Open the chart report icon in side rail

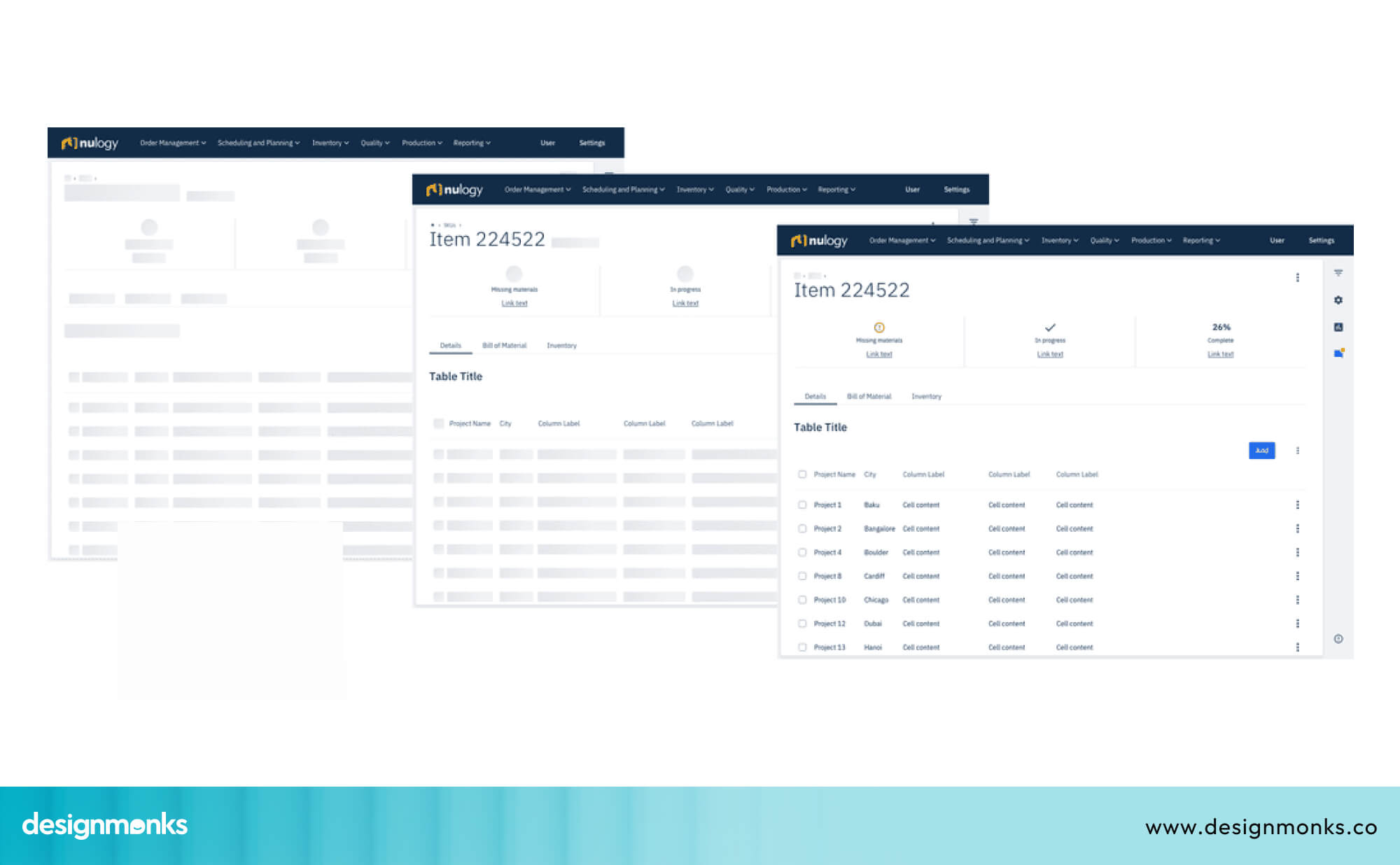coord(1338,327)
